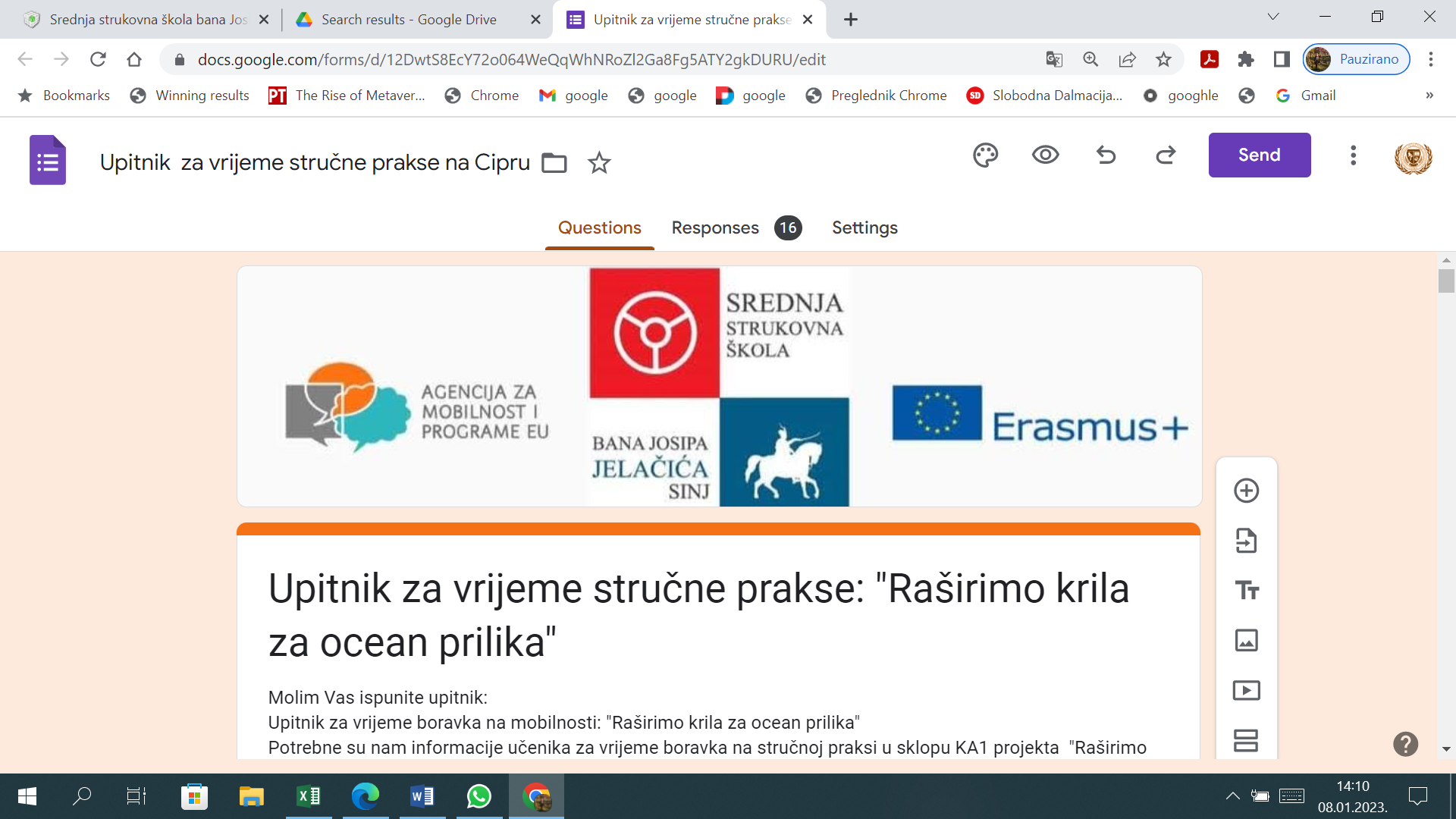Preview the form with eye icon
This screenshot has height=819, width=1456.
click(x=1045, y=155)
